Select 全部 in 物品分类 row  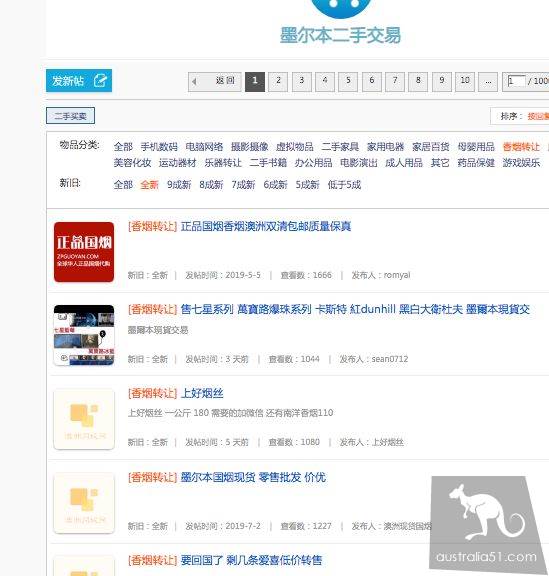[123, 147]
